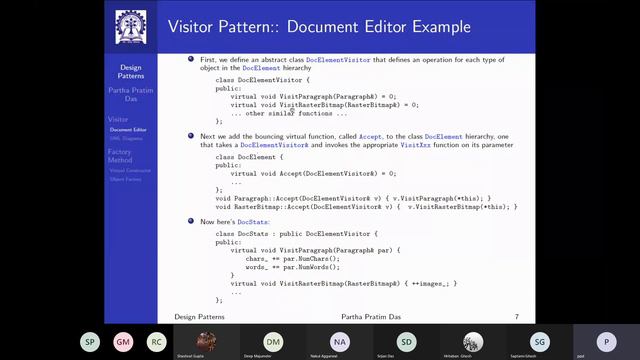Open Object Factory subsection in sidebar
640x360 pixels.
(125, 179)
